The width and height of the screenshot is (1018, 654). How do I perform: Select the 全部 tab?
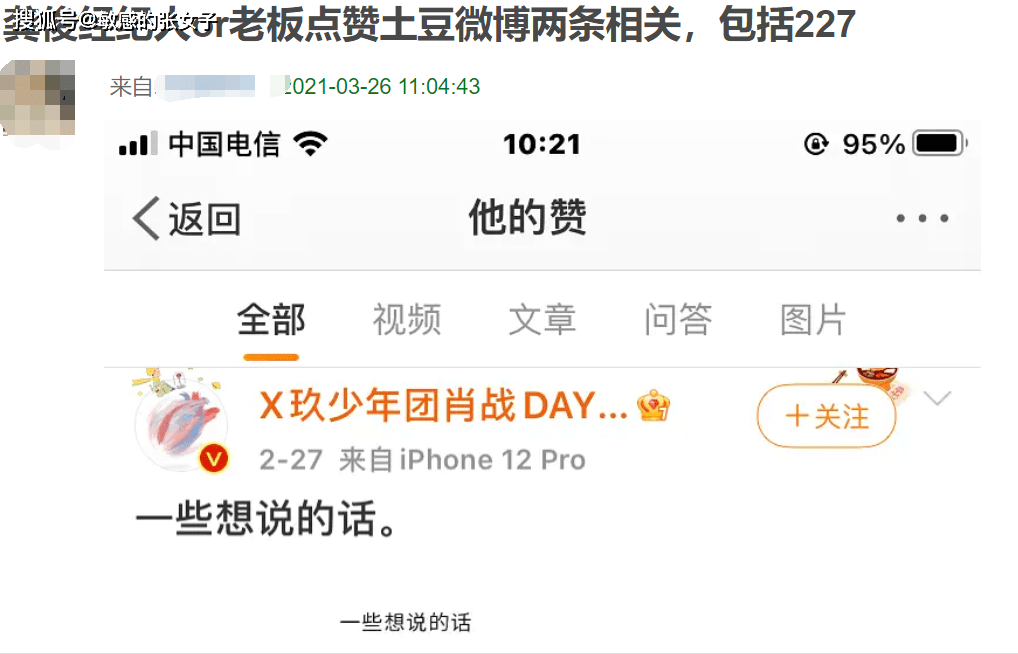coord(271,320)
